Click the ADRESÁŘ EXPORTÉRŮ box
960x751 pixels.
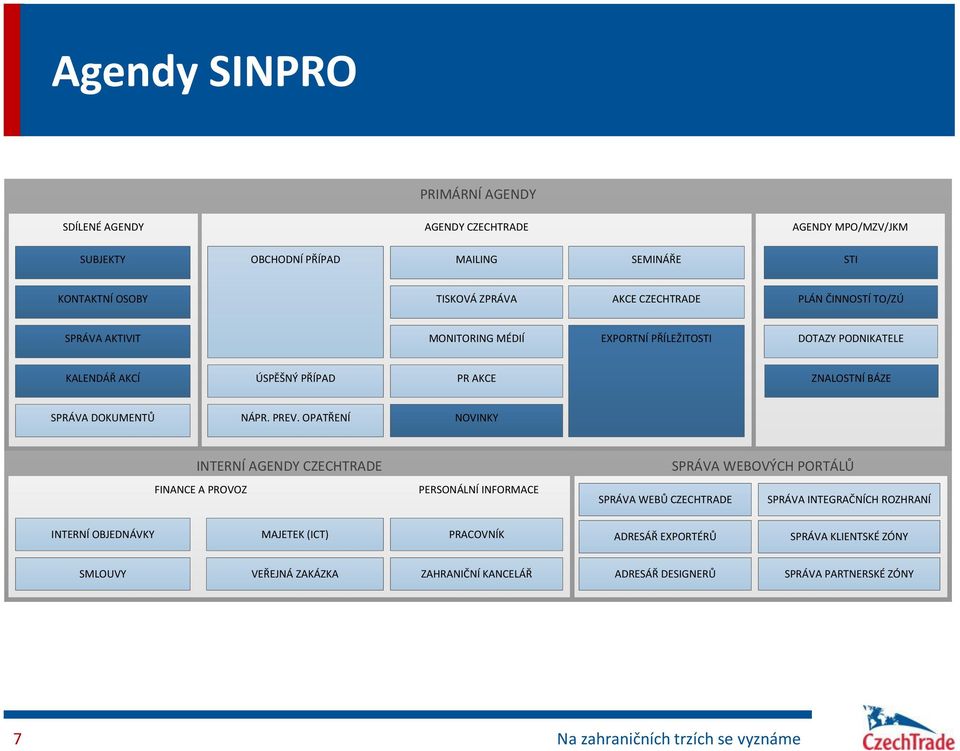coord(665,537)
